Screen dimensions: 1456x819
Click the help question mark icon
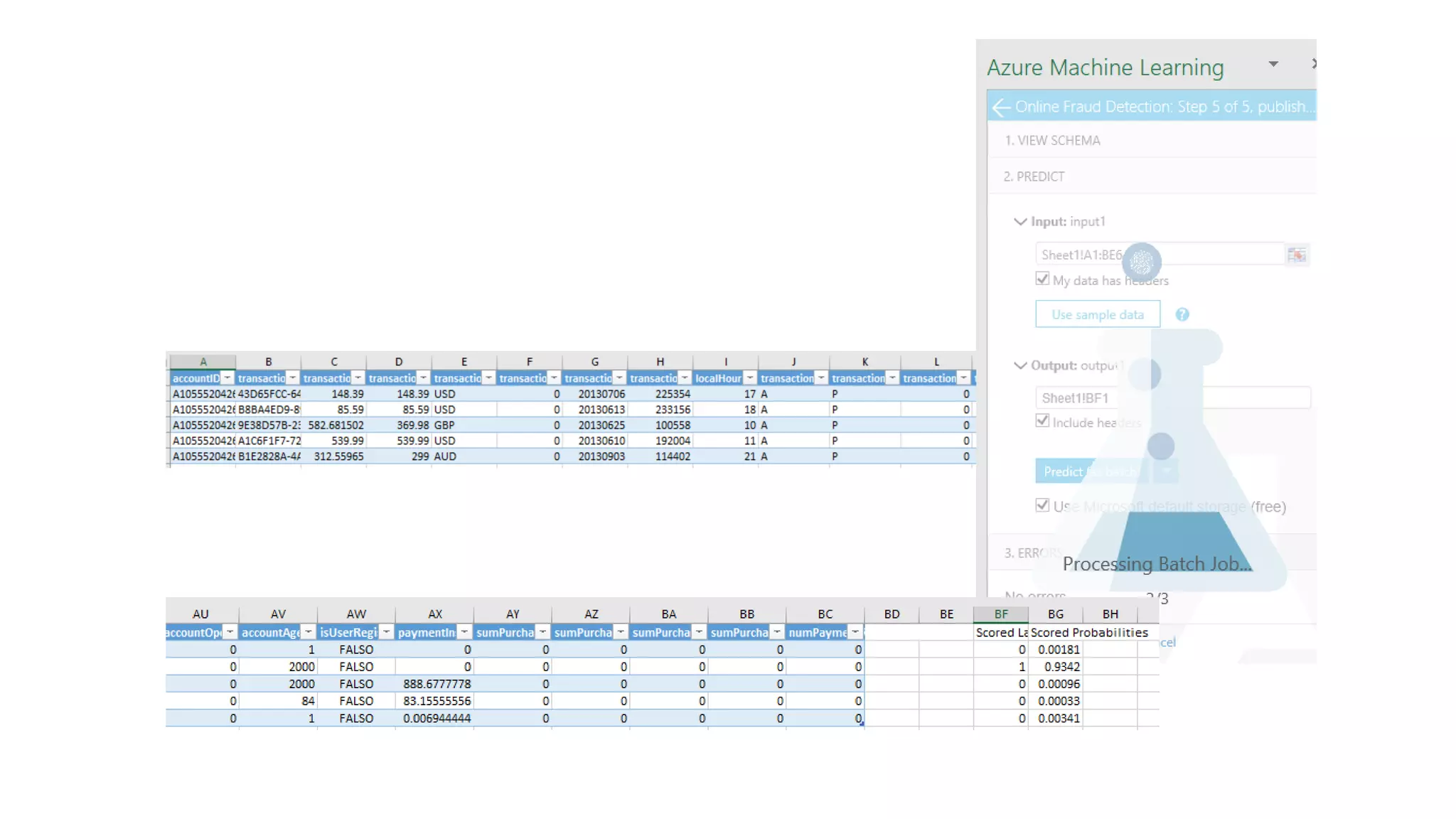click(x=1182, y=315)
